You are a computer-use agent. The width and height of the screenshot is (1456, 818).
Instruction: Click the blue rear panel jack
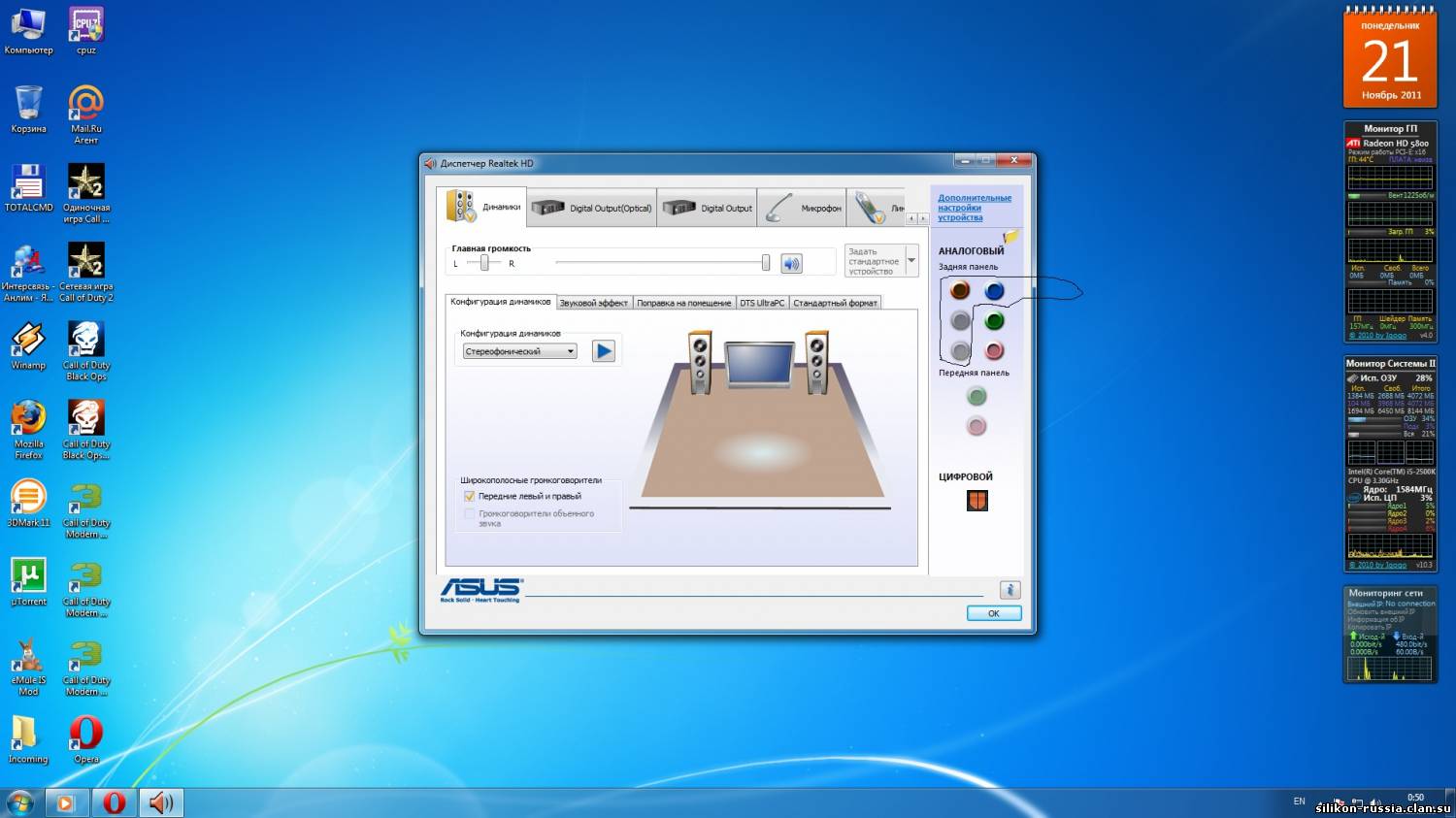coord(994,289)
